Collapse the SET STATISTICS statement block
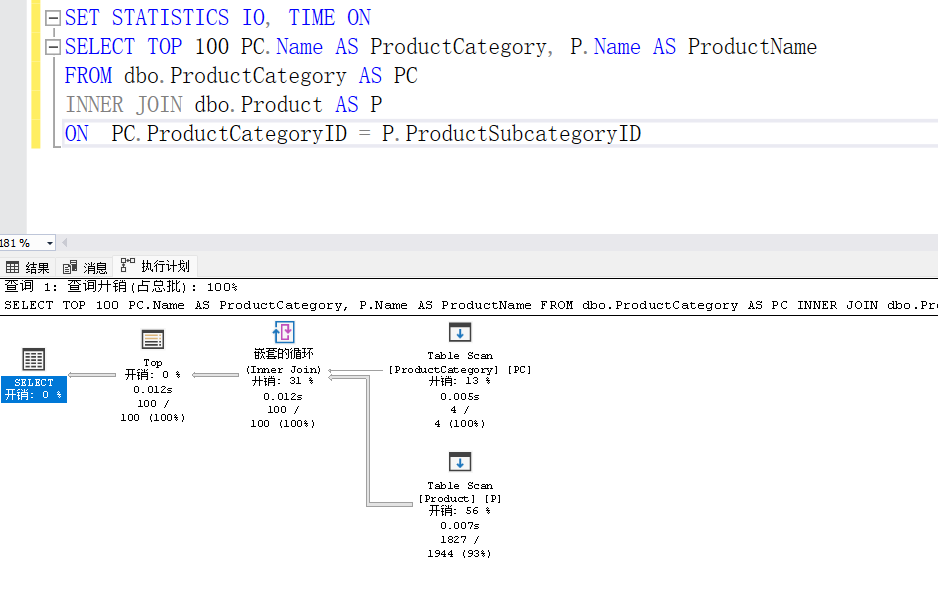 [x=53, y=17]
